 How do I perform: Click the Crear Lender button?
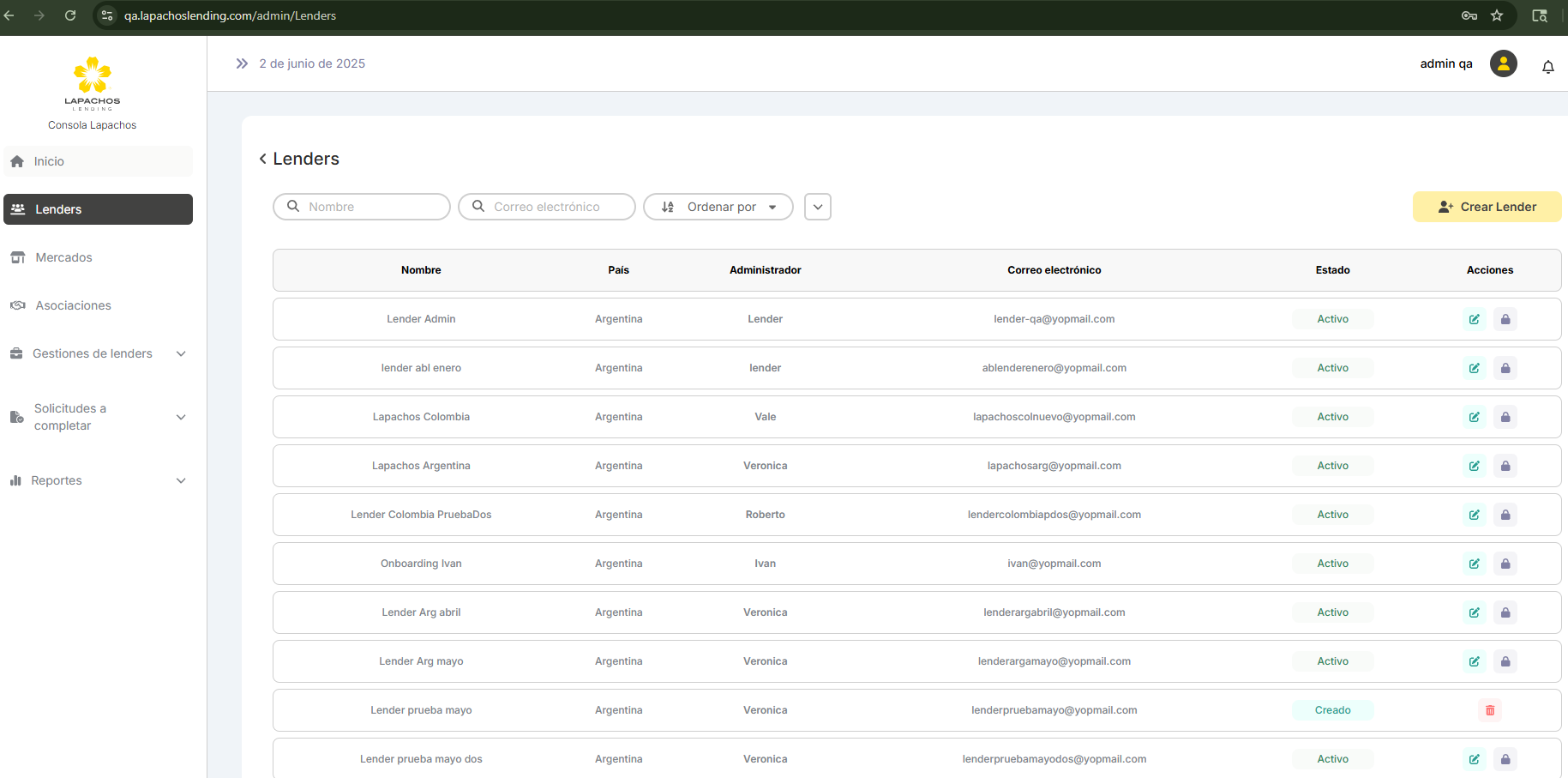1487,207
